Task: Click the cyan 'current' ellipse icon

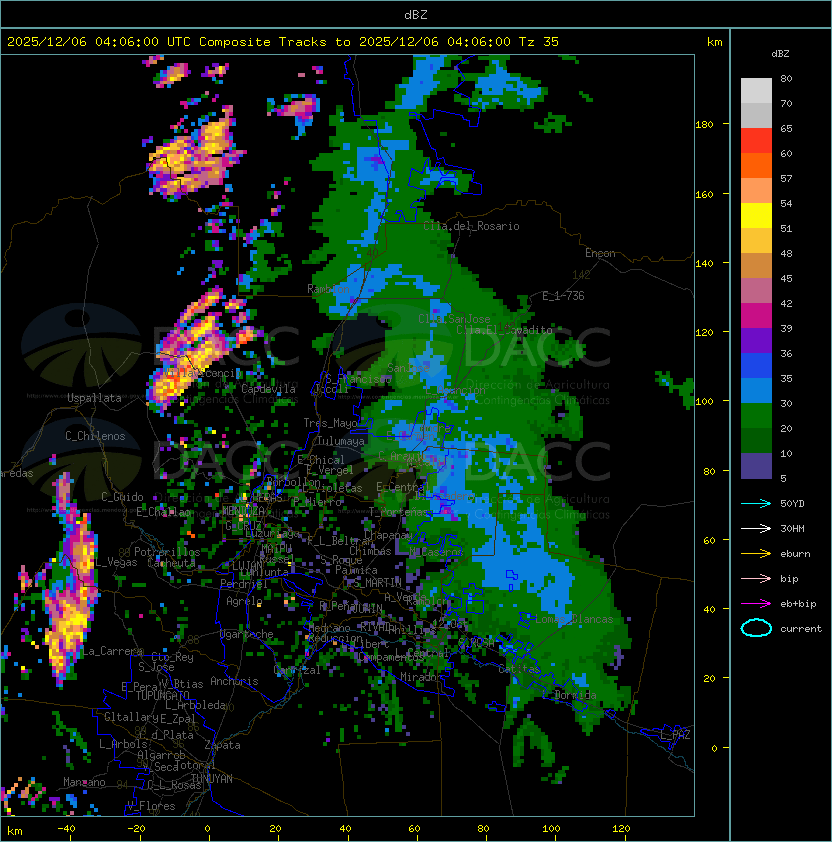Action: coord(756,628)
